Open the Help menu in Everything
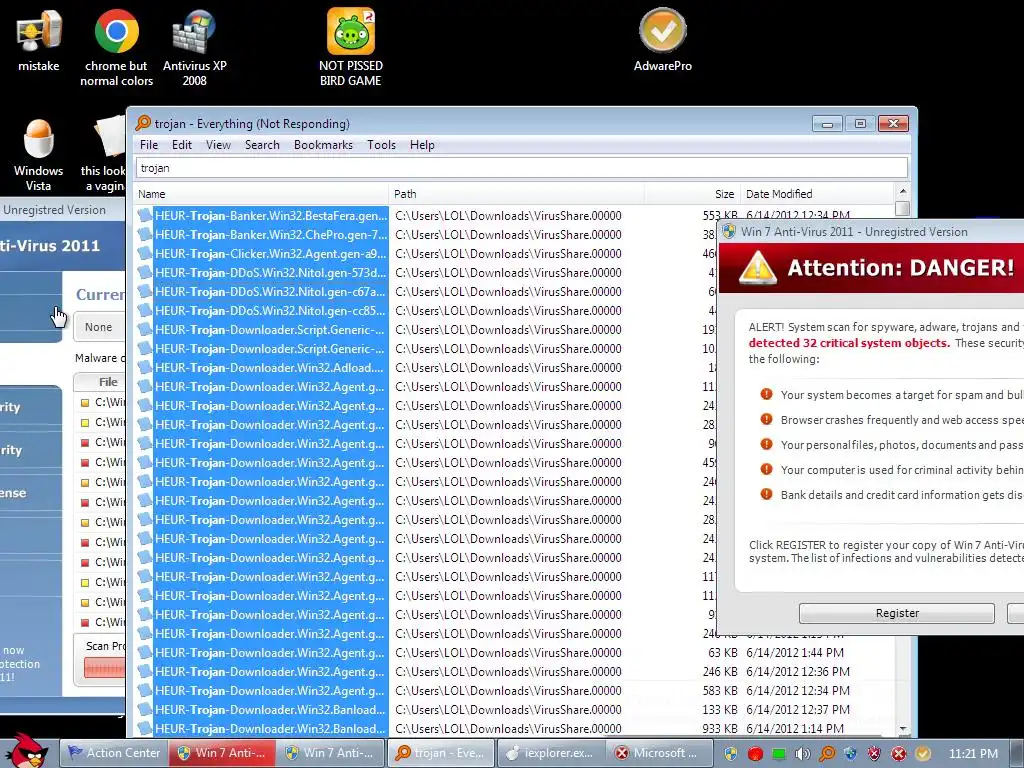The image size is (1024, 768). tap(422, 145)
